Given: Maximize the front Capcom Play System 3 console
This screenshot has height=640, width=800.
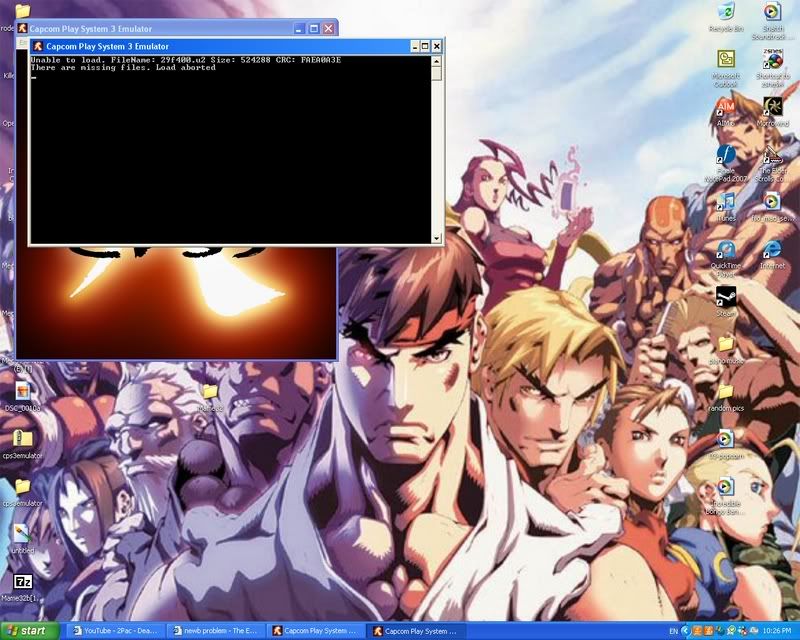Looking at the screenshot, I should [425, 46].
